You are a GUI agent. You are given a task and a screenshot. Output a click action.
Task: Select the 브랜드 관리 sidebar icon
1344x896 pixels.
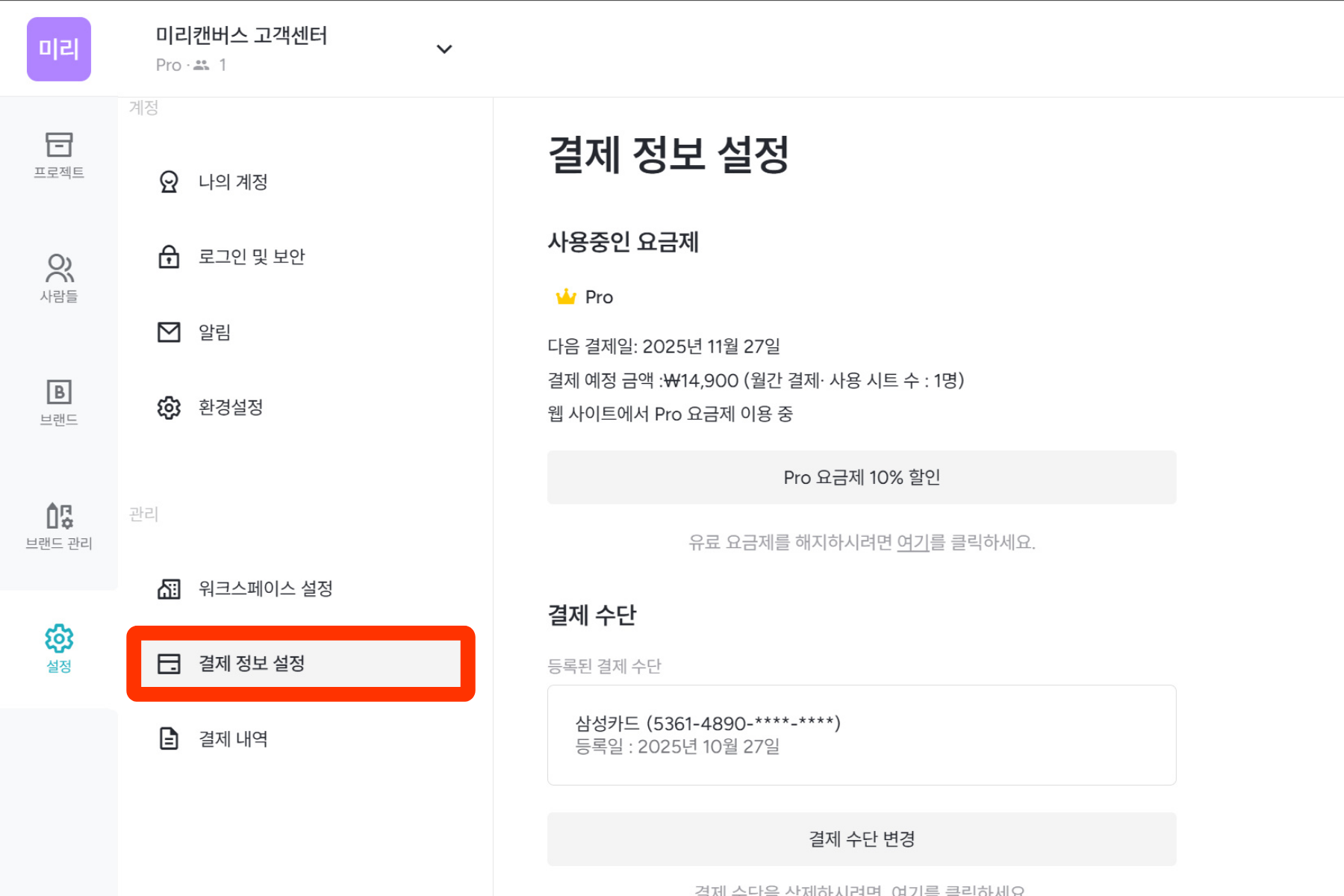[59, 526]
